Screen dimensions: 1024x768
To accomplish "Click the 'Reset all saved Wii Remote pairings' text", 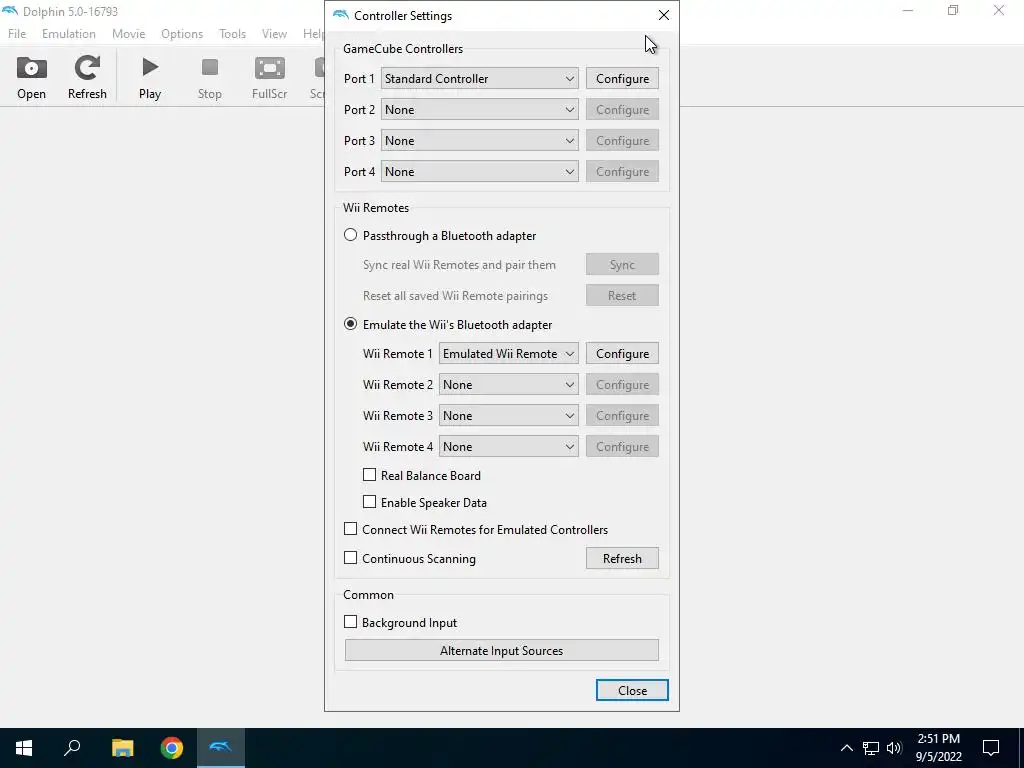I will click(455, 295).
